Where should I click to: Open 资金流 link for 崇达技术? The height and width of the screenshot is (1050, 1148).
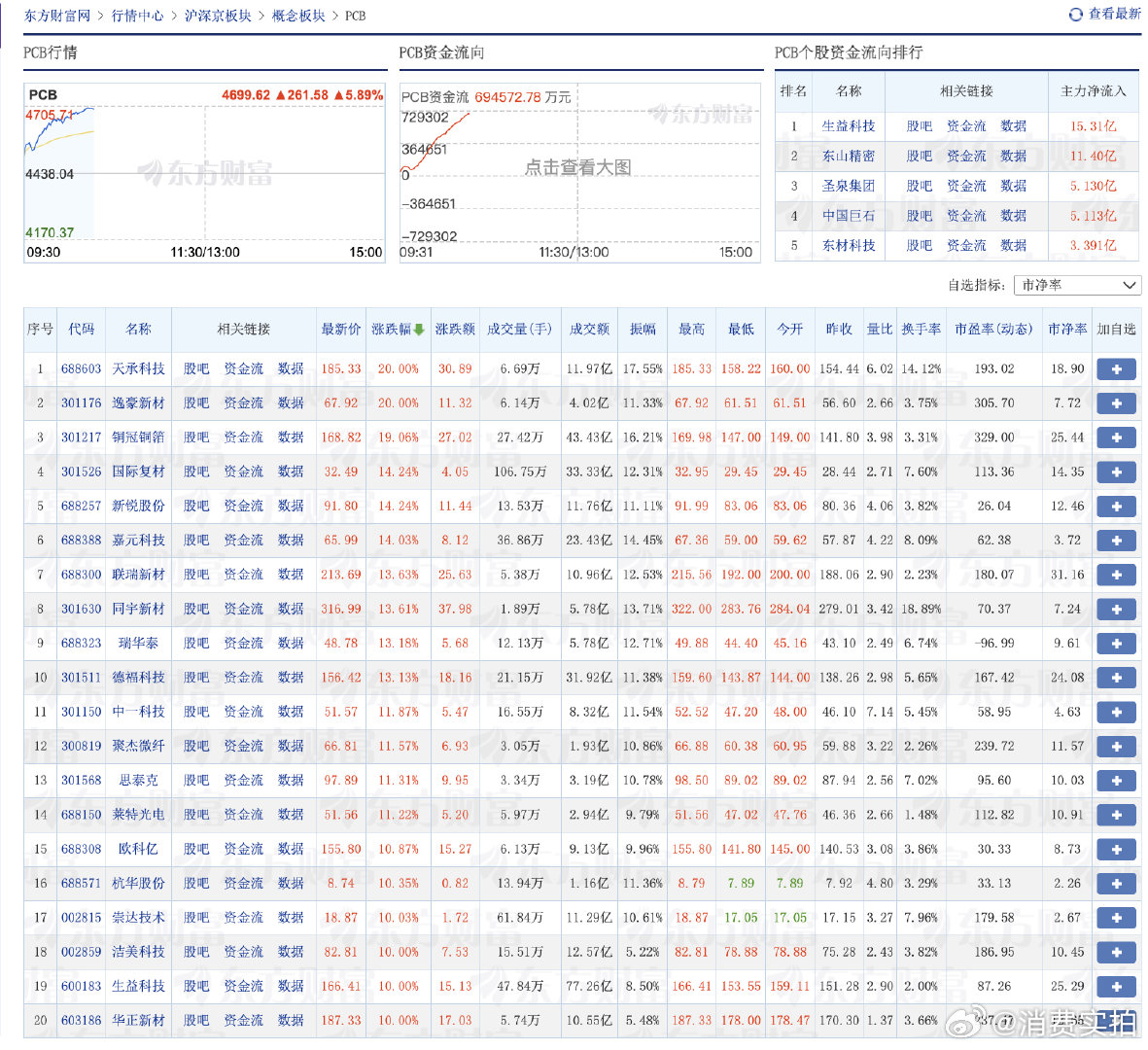243,918
